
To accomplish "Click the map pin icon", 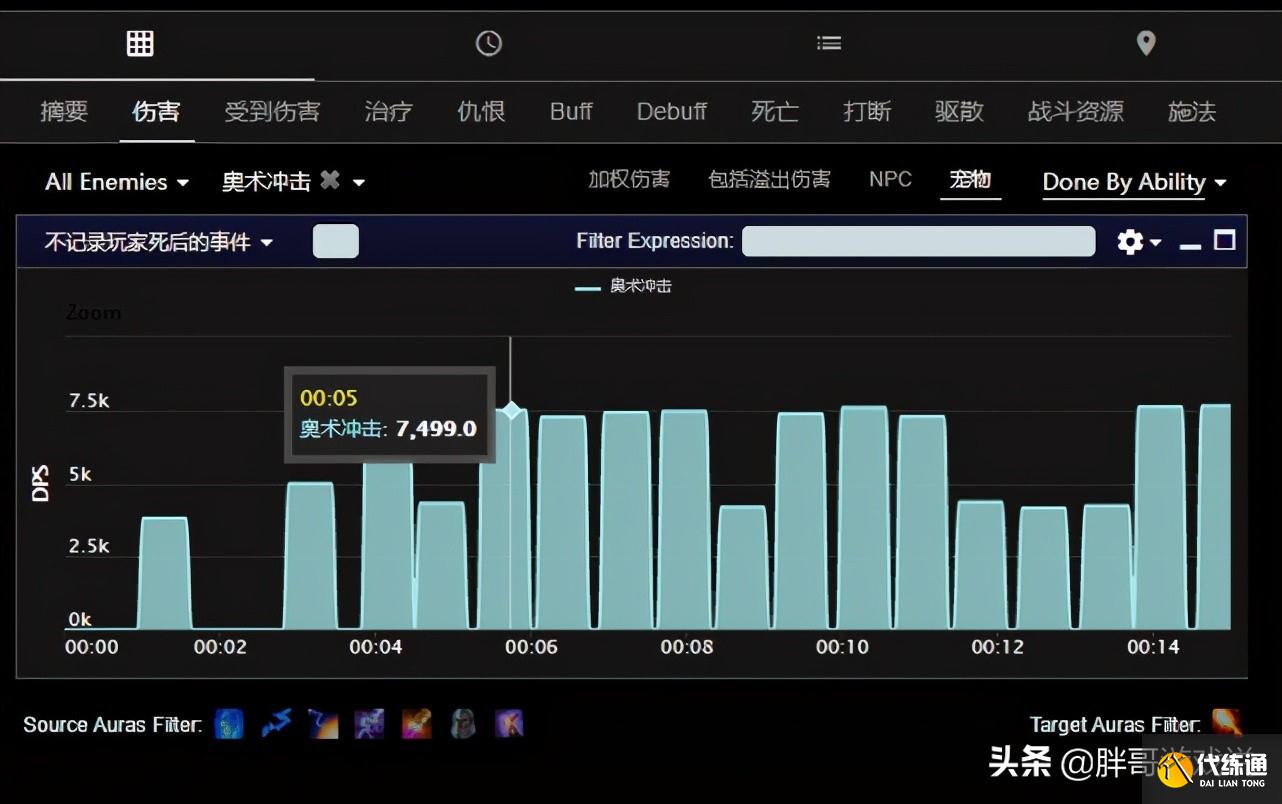I will point(1146,43).
